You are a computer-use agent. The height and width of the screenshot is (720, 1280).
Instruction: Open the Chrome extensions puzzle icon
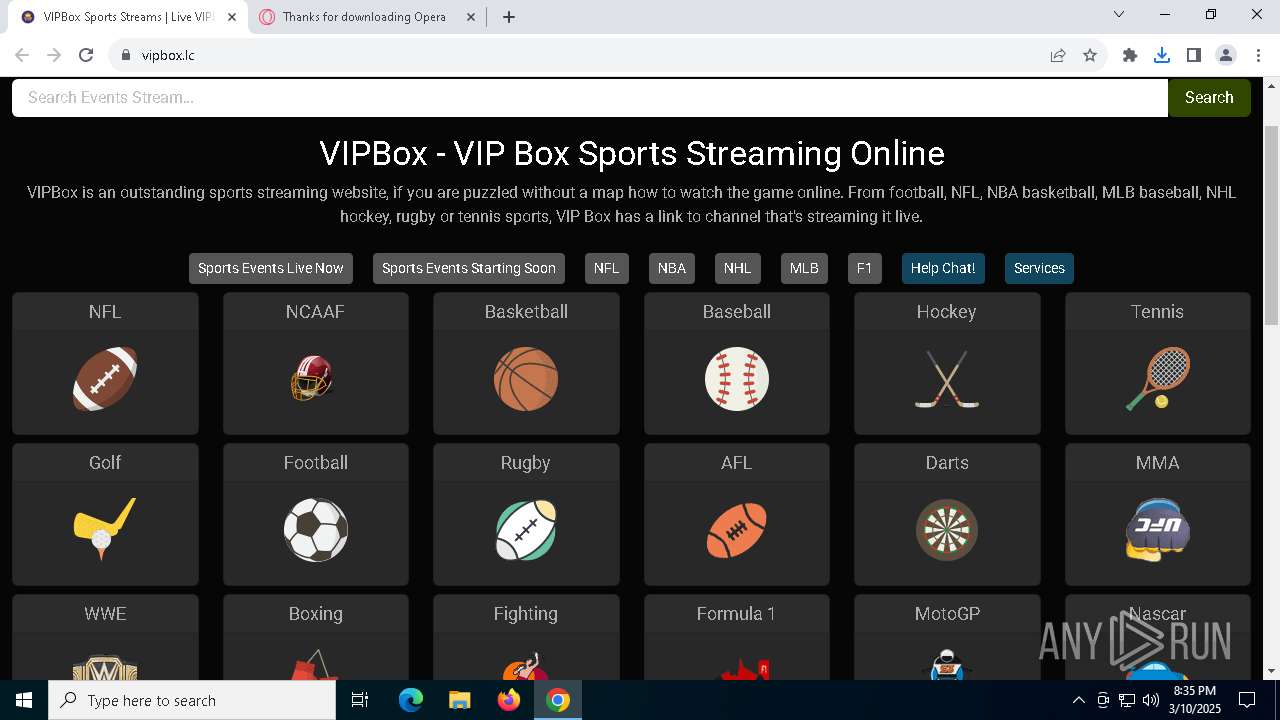1130,55
